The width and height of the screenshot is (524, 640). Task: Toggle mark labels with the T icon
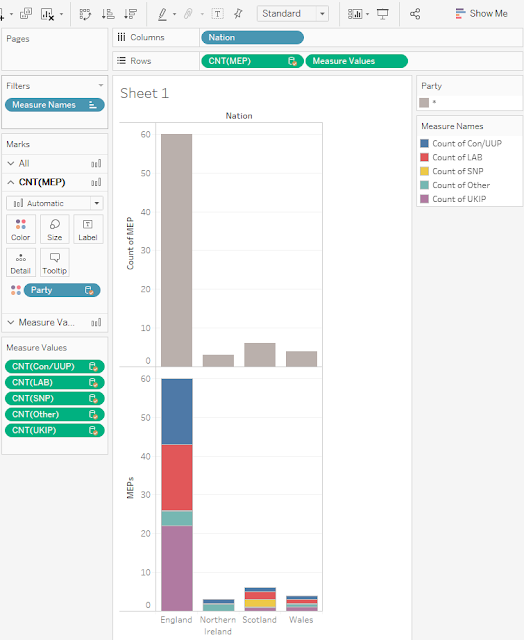pyautogui.click(x=218, y=14)
